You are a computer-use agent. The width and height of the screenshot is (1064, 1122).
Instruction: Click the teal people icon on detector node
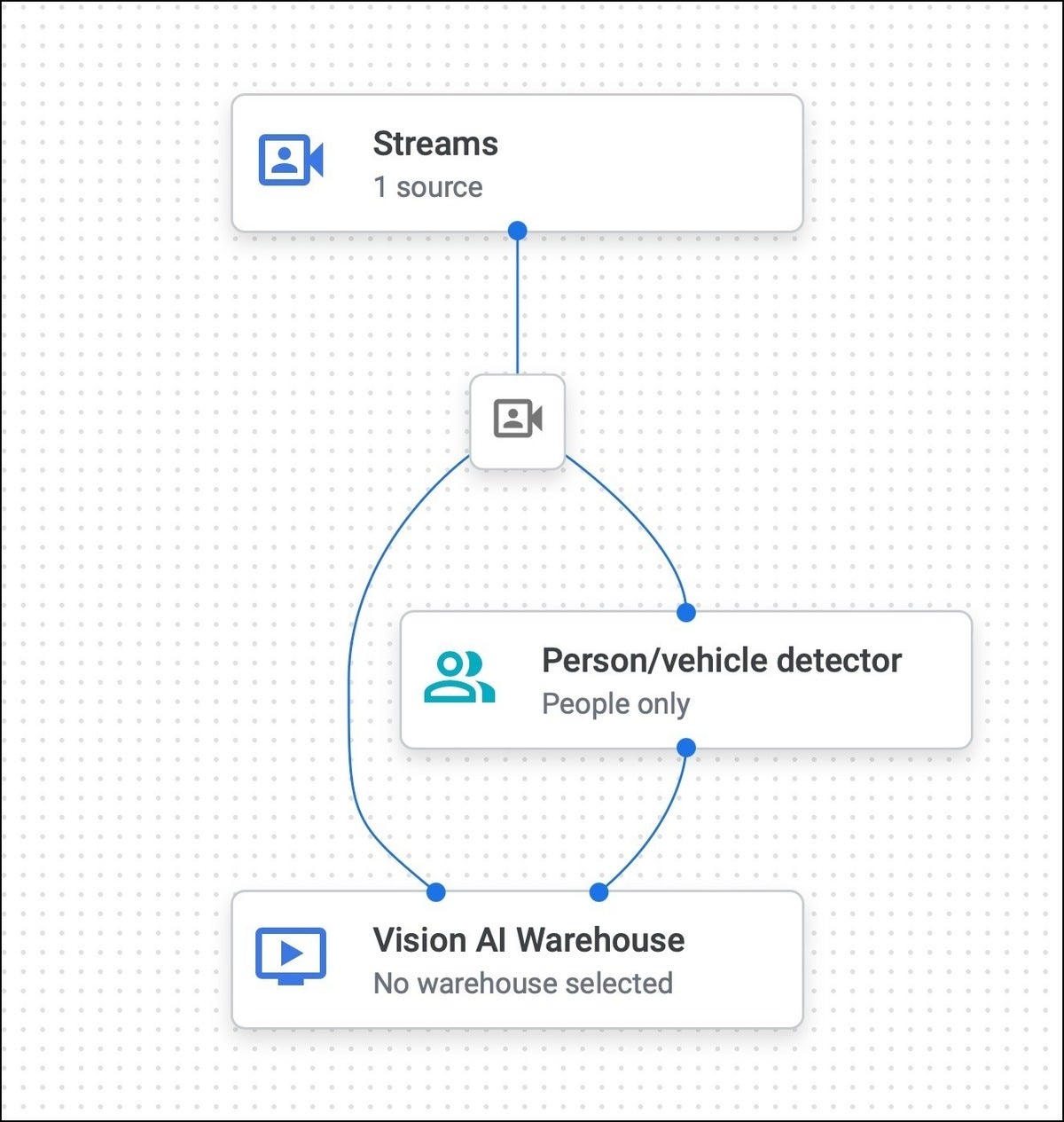(459, 678)
